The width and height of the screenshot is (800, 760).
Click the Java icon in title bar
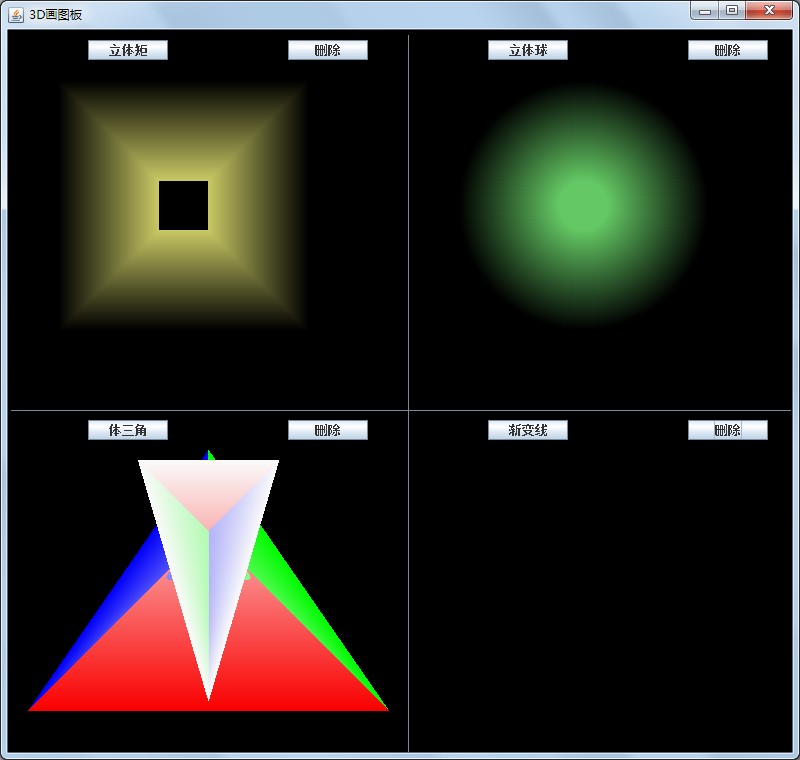coord(16,15)
